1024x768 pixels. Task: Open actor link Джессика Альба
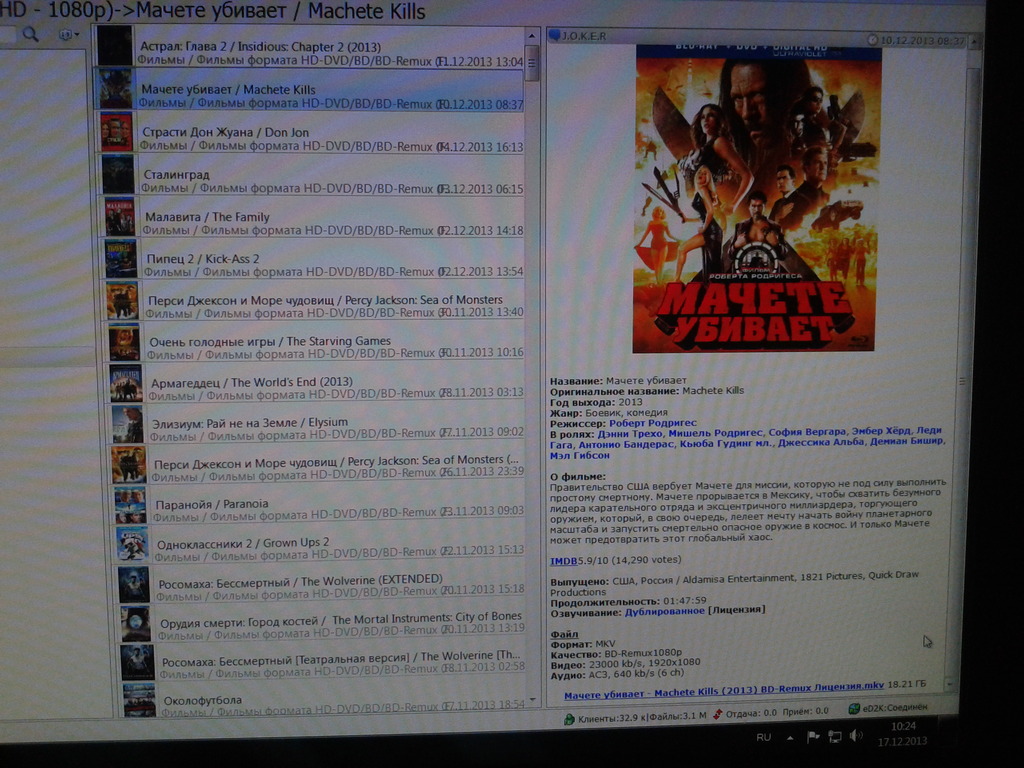tap(823, 442)
